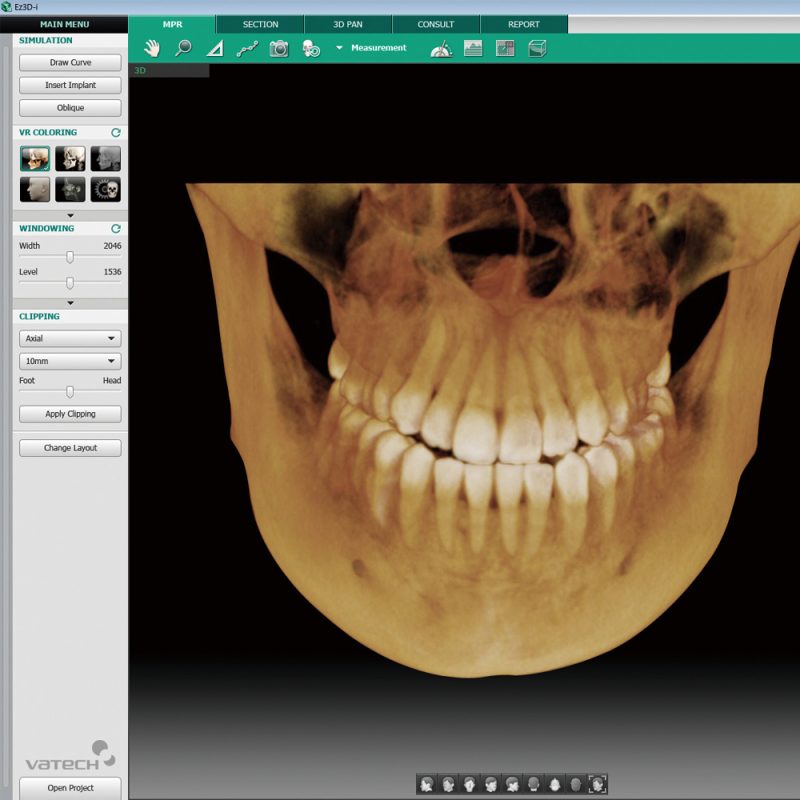
Task: Open the Axial clipping direction dropdown
Action: click(68, 338)
